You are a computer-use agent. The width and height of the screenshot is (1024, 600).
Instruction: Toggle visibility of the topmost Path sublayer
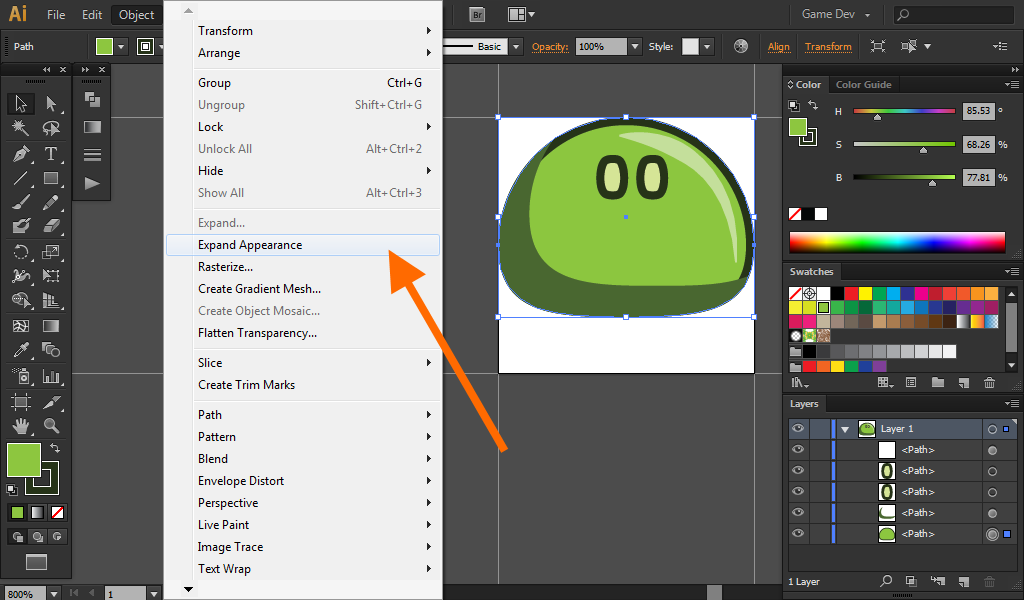coord(798,450)
